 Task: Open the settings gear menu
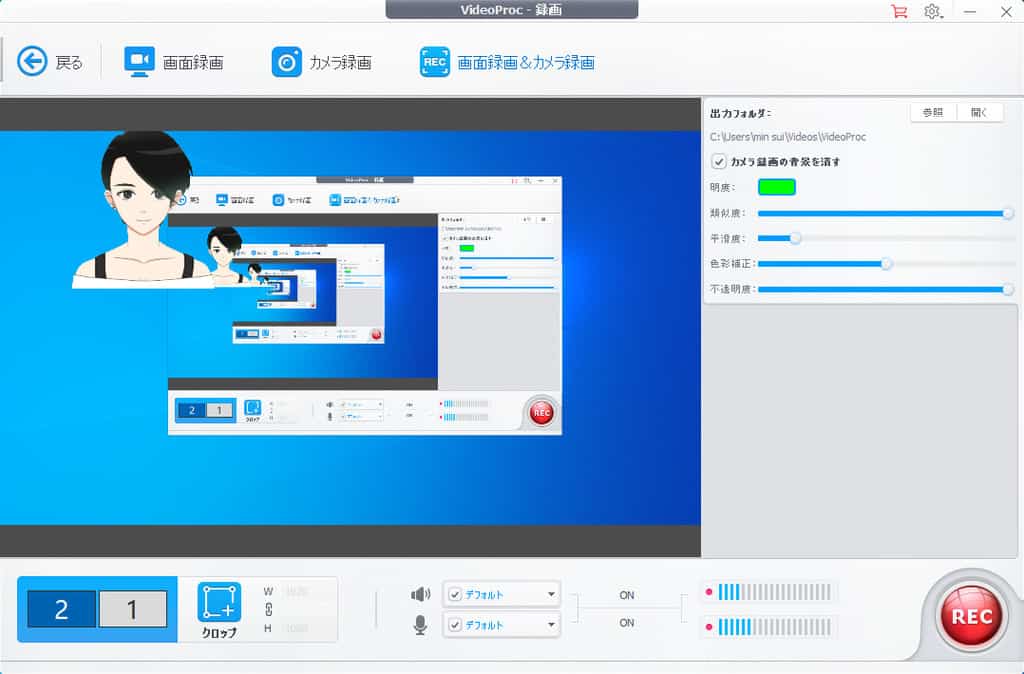[x=932, y=12]
